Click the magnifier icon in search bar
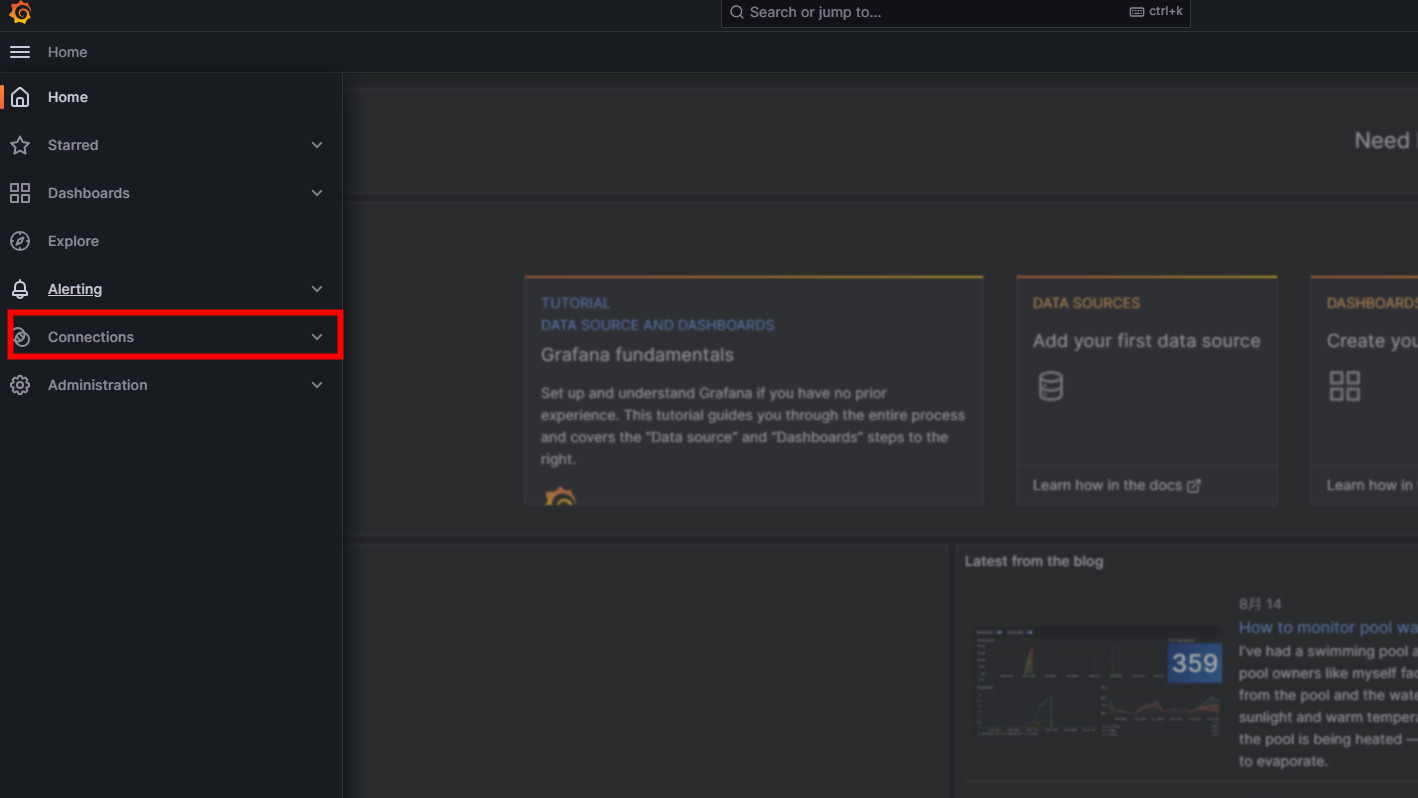This screenshot has width=1418, height=798. (x=737, y=12)
